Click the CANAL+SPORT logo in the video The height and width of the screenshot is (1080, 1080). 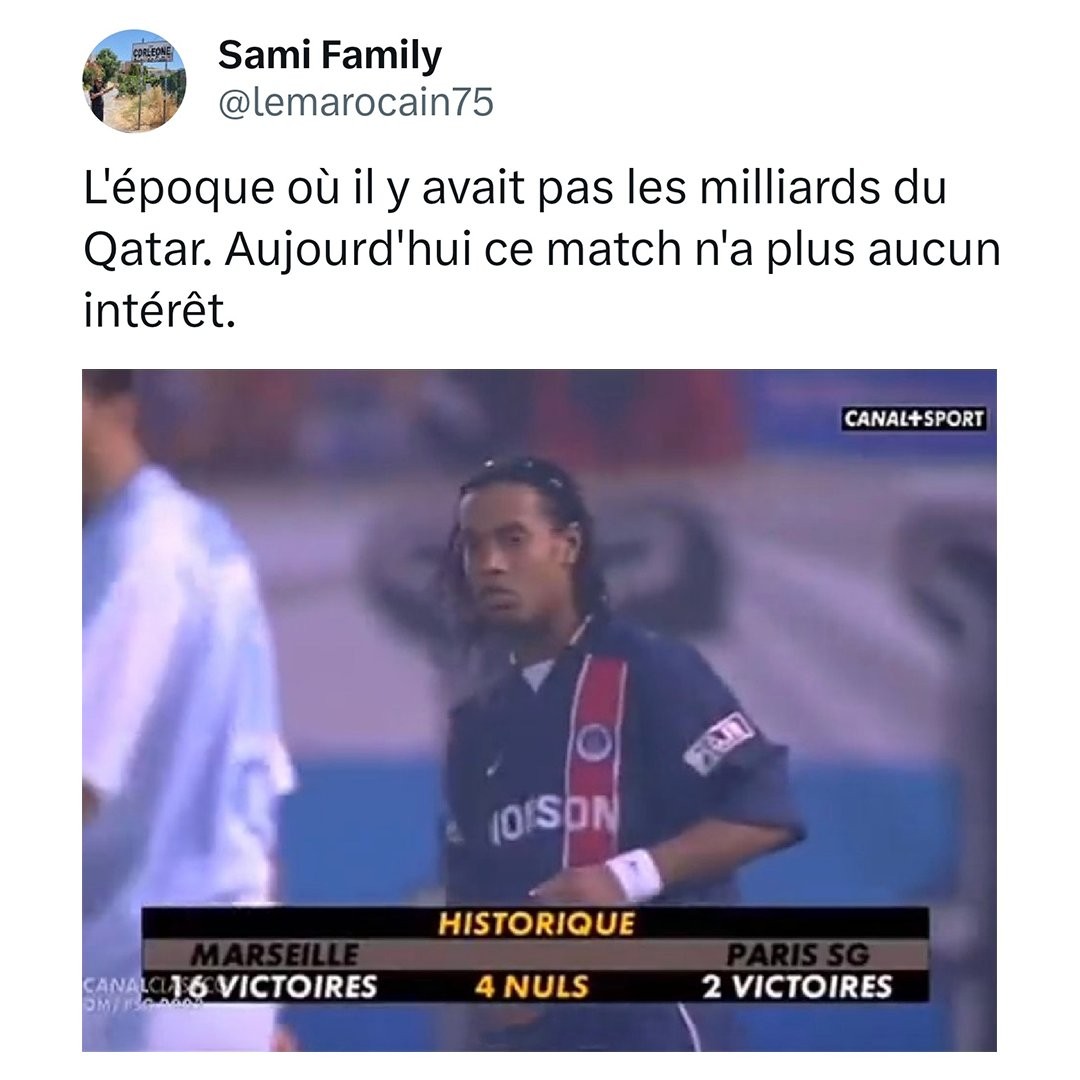coord(913,419)
